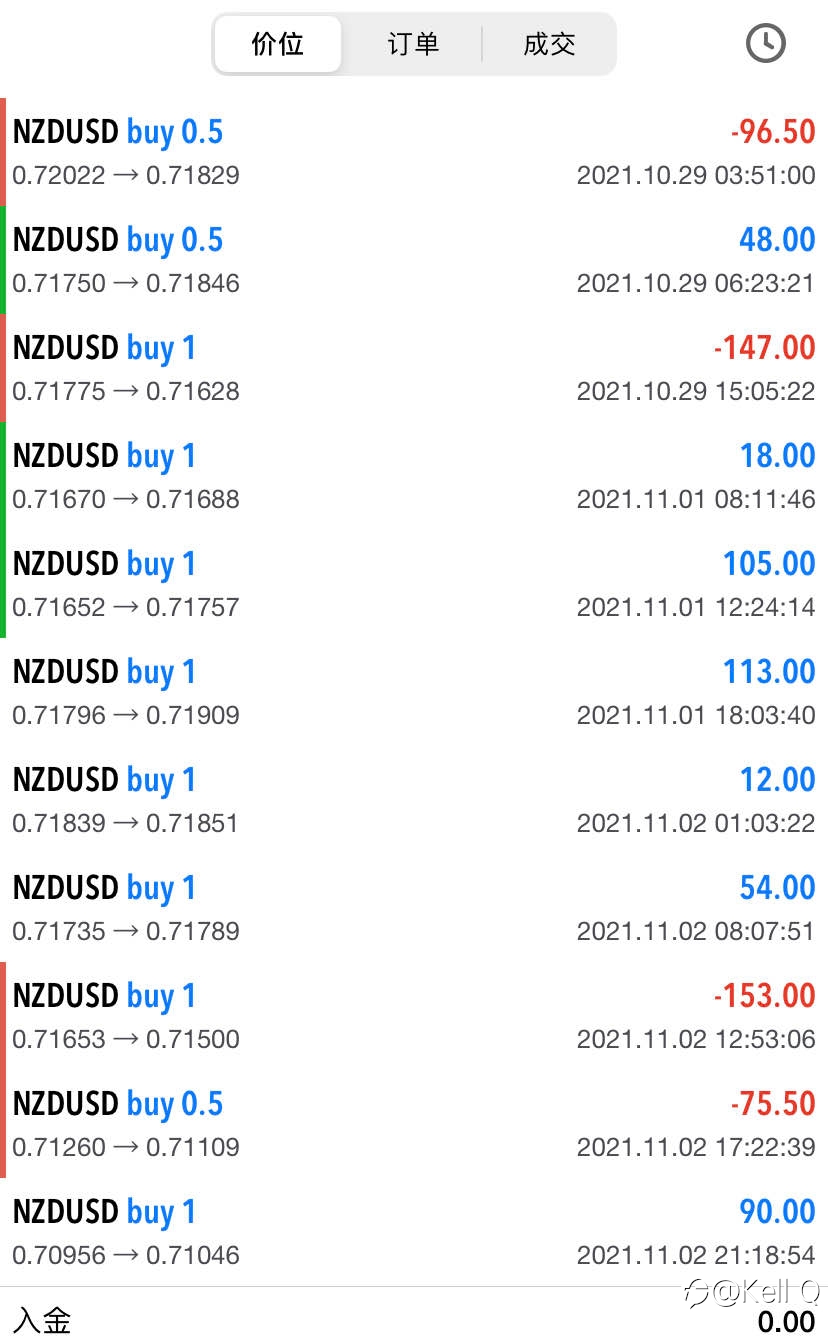Image resolution: width=828 pixels, height=1339 pixels.
Task: Switch to the 价位 tab
Action: (x=278, y=44)
